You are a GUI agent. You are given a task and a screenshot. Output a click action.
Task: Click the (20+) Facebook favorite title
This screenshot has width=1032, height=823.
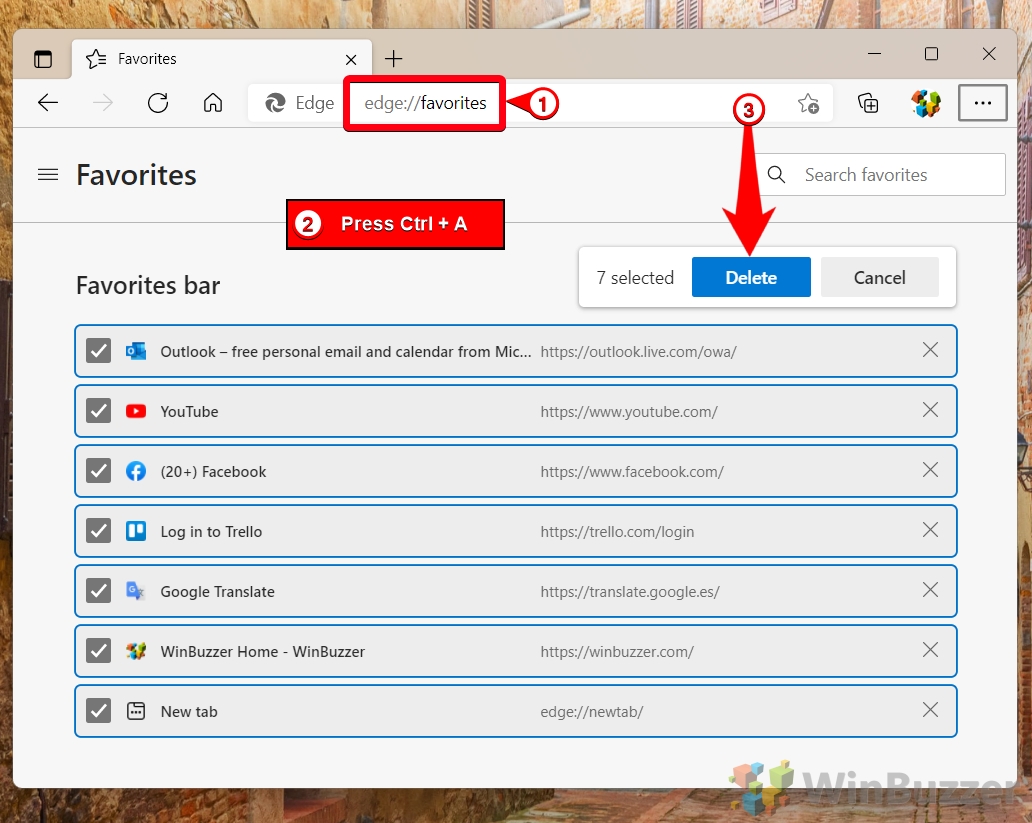(213, 471)
